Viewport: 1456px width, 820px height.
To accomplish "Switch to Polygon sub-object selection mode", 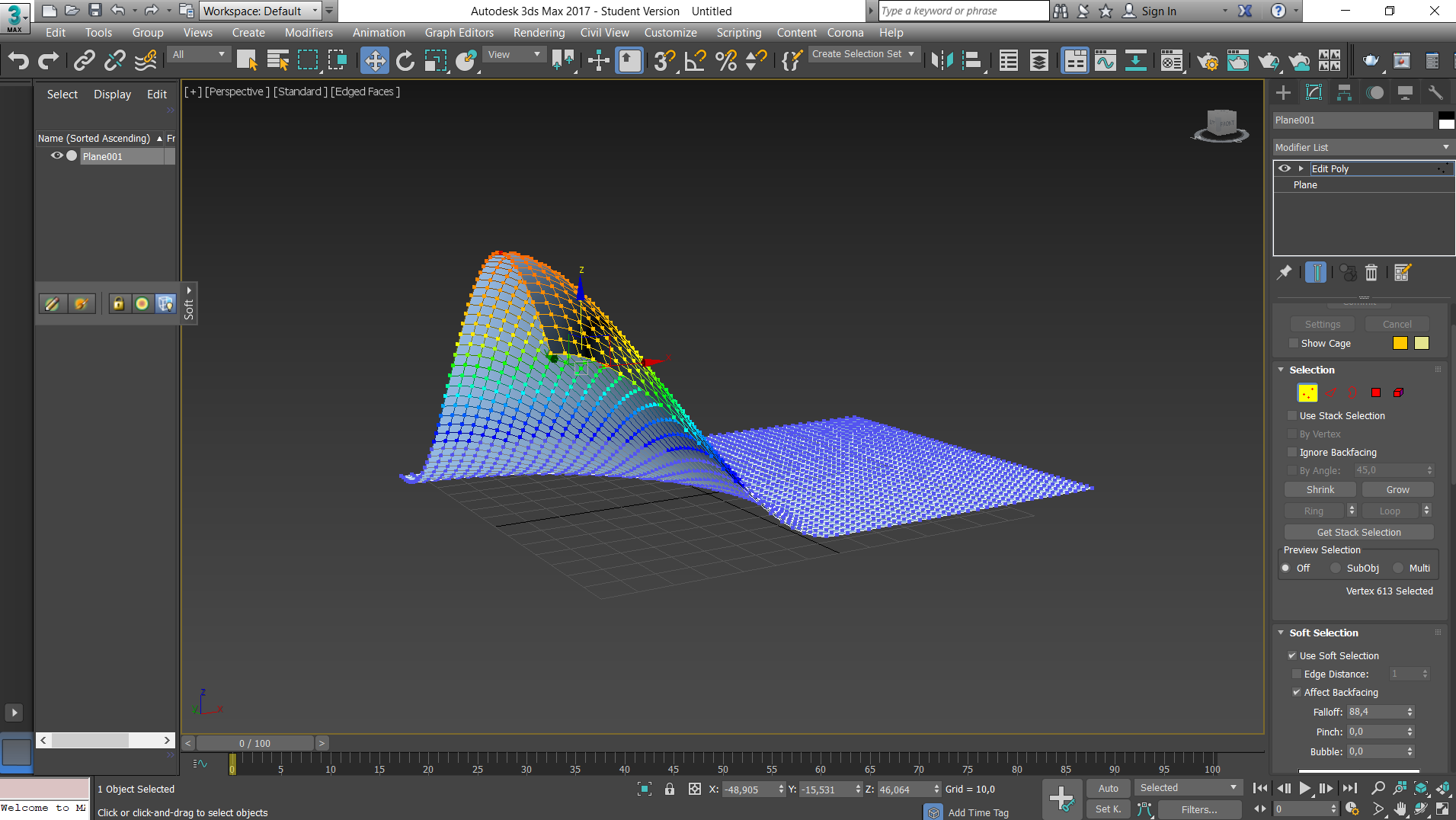I will (1376, 392).
